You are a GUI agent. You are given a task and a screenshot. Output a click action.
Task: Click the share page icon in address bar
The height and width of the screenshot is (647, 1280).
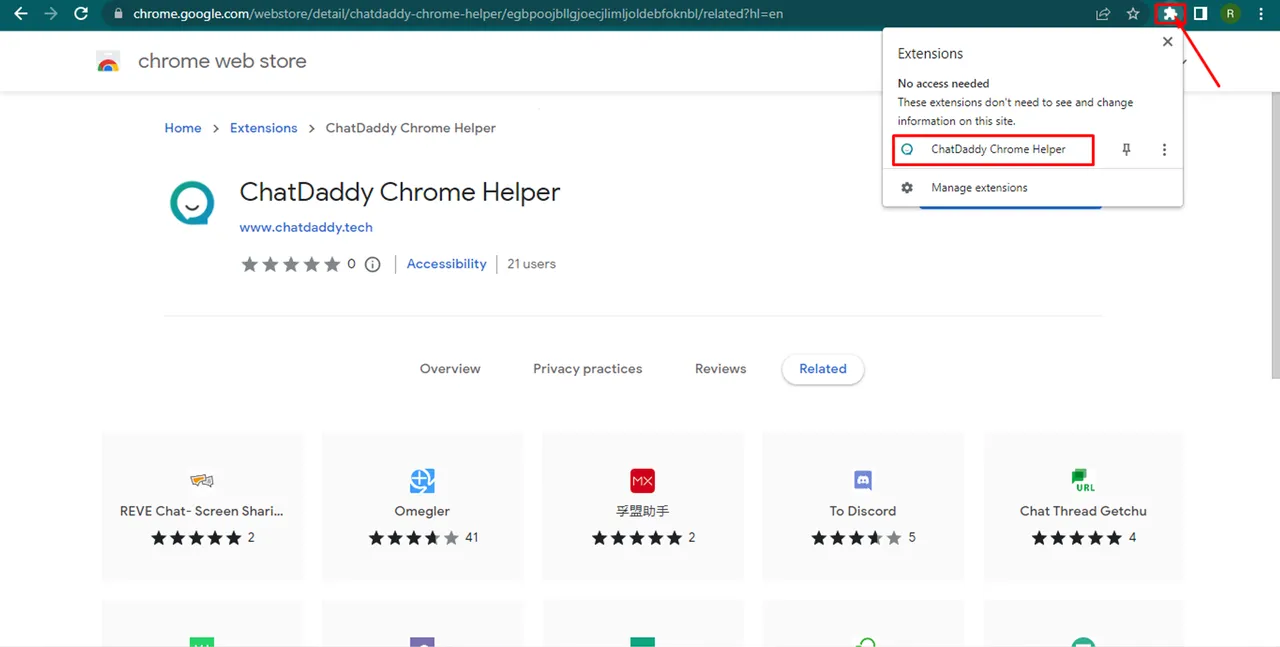[1103, 14]
